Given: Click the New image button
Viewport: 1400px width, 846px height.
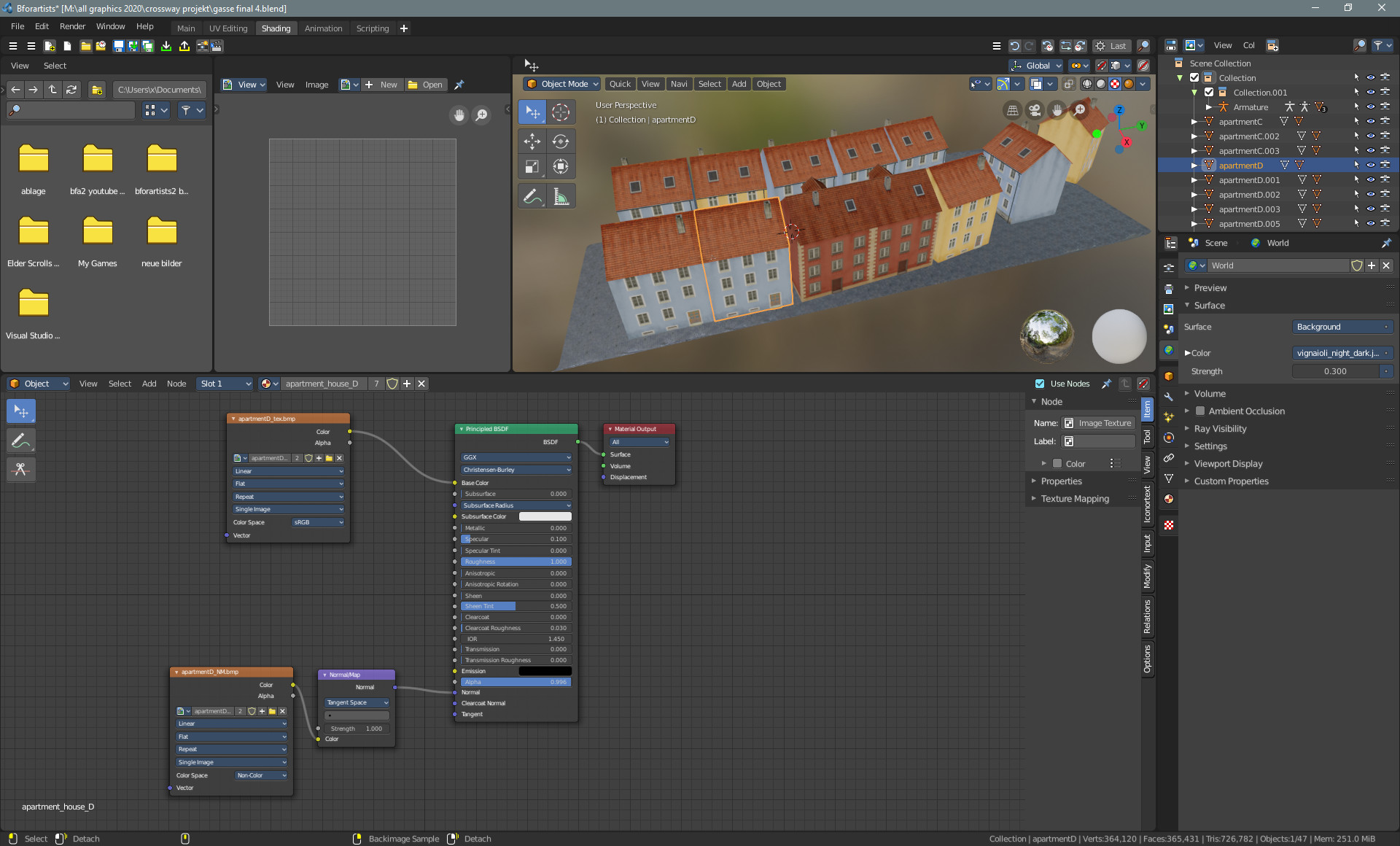Looking at the screenshot, I should click(x=381, y=85).
